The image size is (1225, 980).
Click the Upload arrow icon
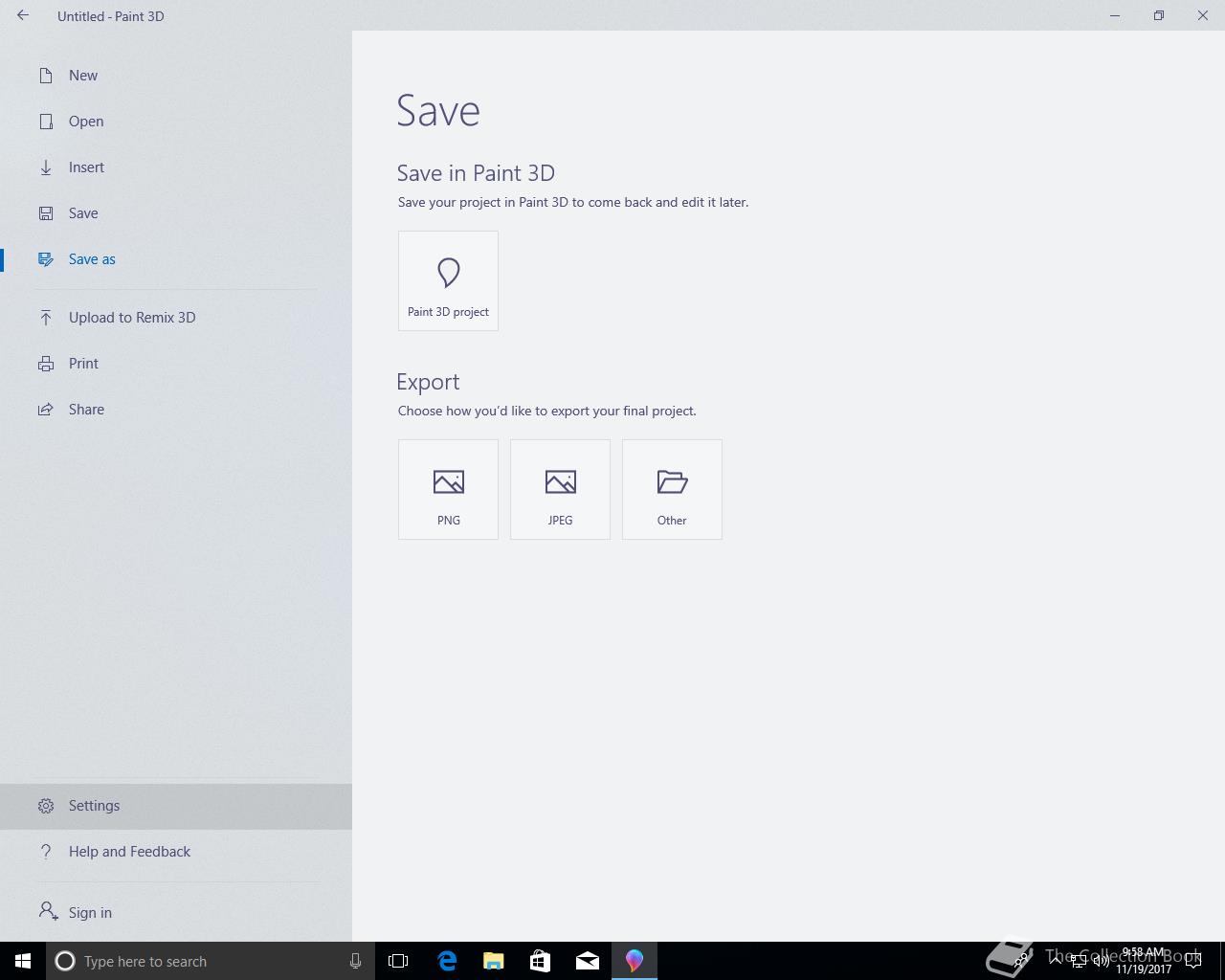click(x=46, y=318)
